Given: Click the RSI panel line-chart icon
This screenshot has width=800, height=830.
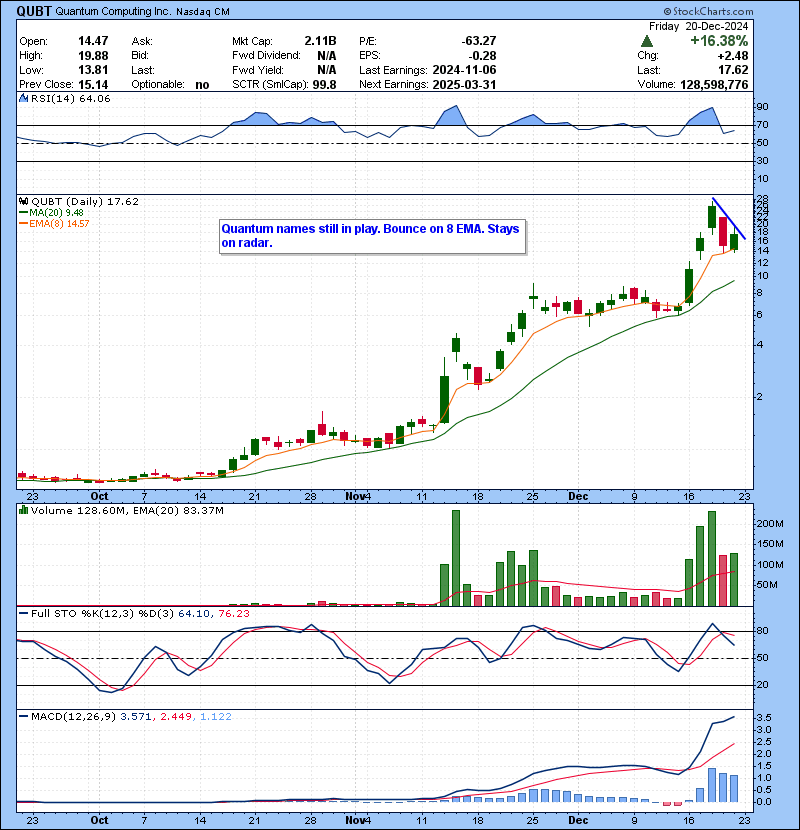Looking at the screenshot, I should pyautogui.click(x=23, y=98).
